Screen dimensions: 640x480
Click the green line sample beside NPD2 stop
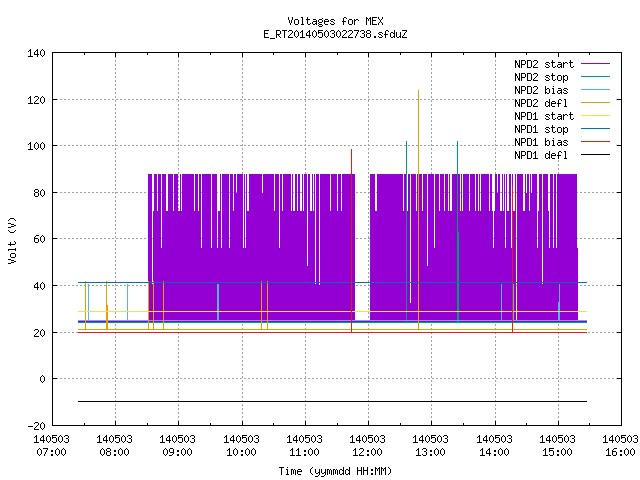(x=595, y=76)
